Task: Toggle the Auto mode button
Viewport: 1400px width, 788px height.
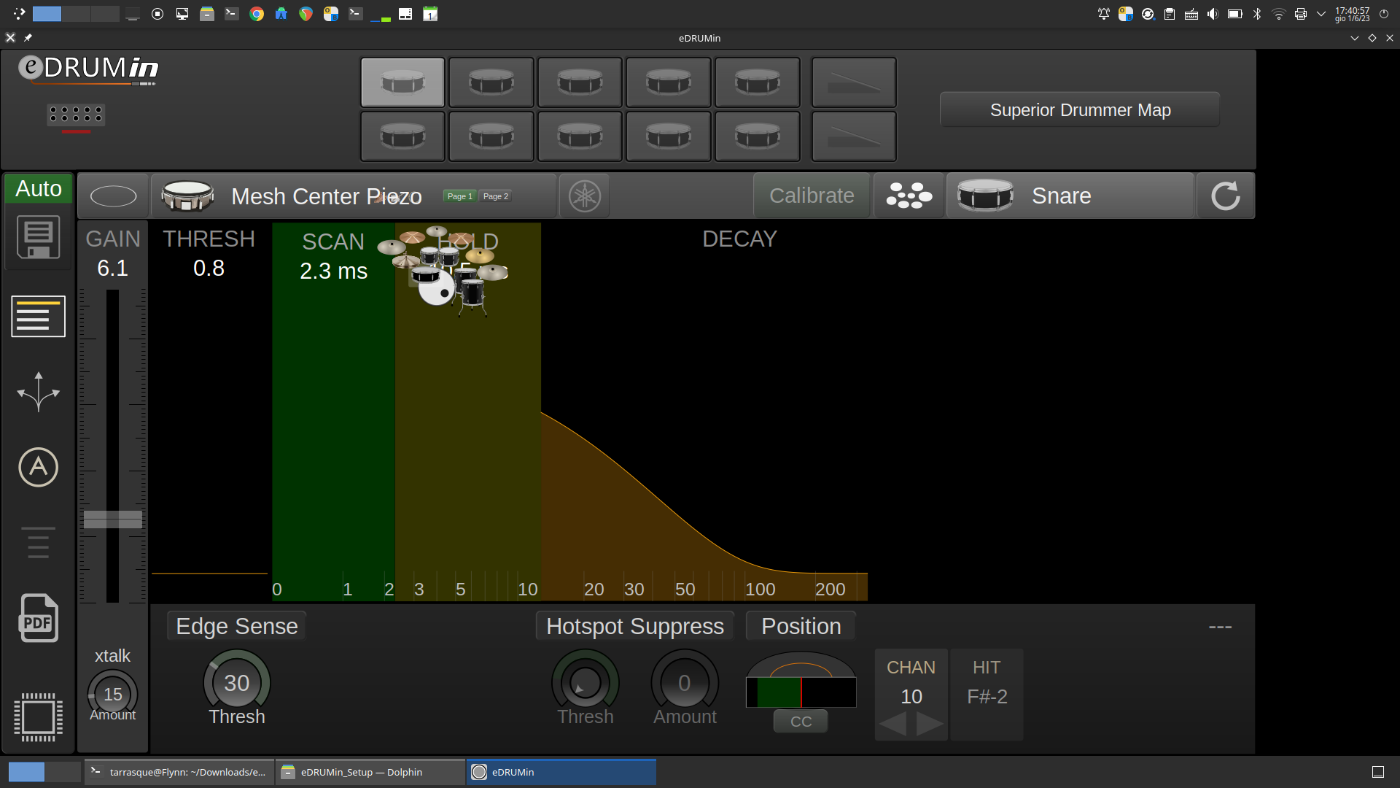Action: 39,188
